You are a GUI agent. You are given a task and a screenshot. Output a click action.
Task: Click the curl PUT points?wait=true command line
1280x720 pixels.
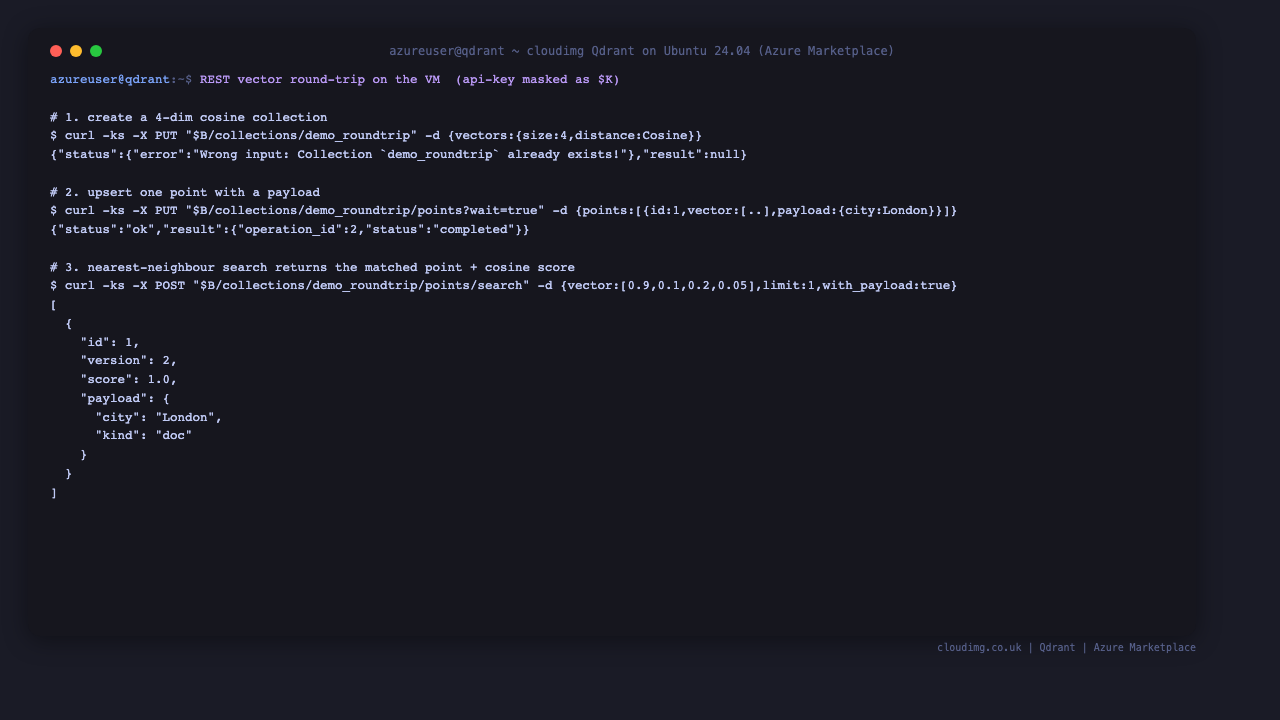(504, 210)
